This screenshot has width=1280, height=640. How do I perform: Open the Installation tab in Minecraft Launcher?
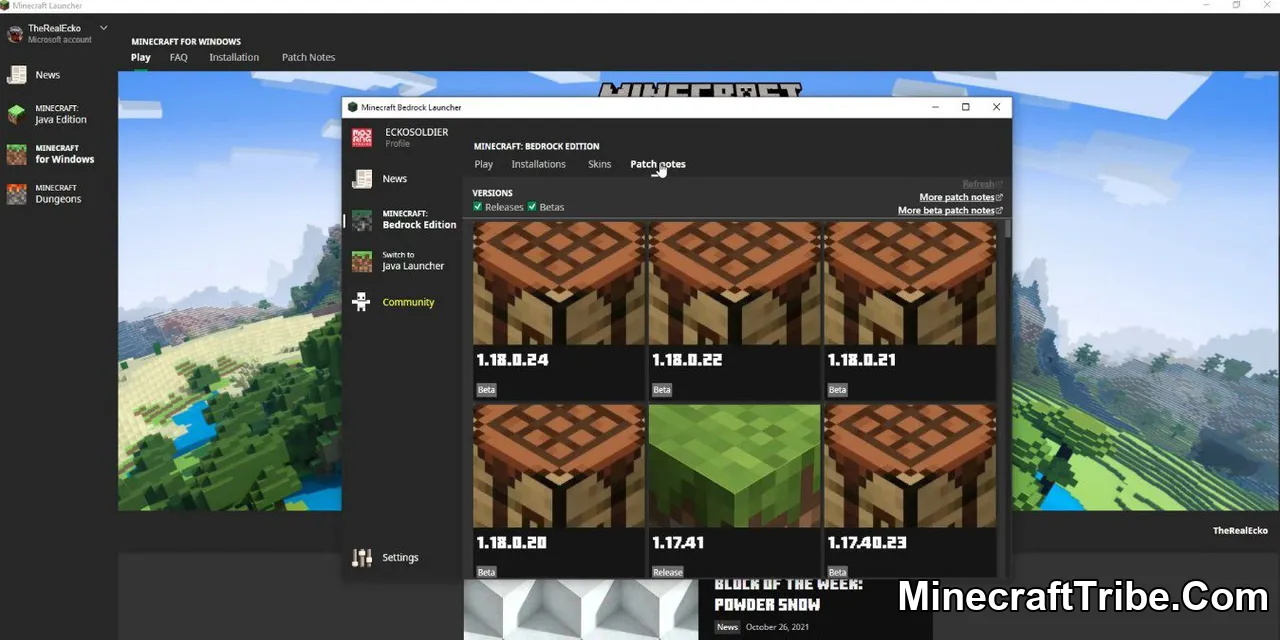(x=234, y=57)
